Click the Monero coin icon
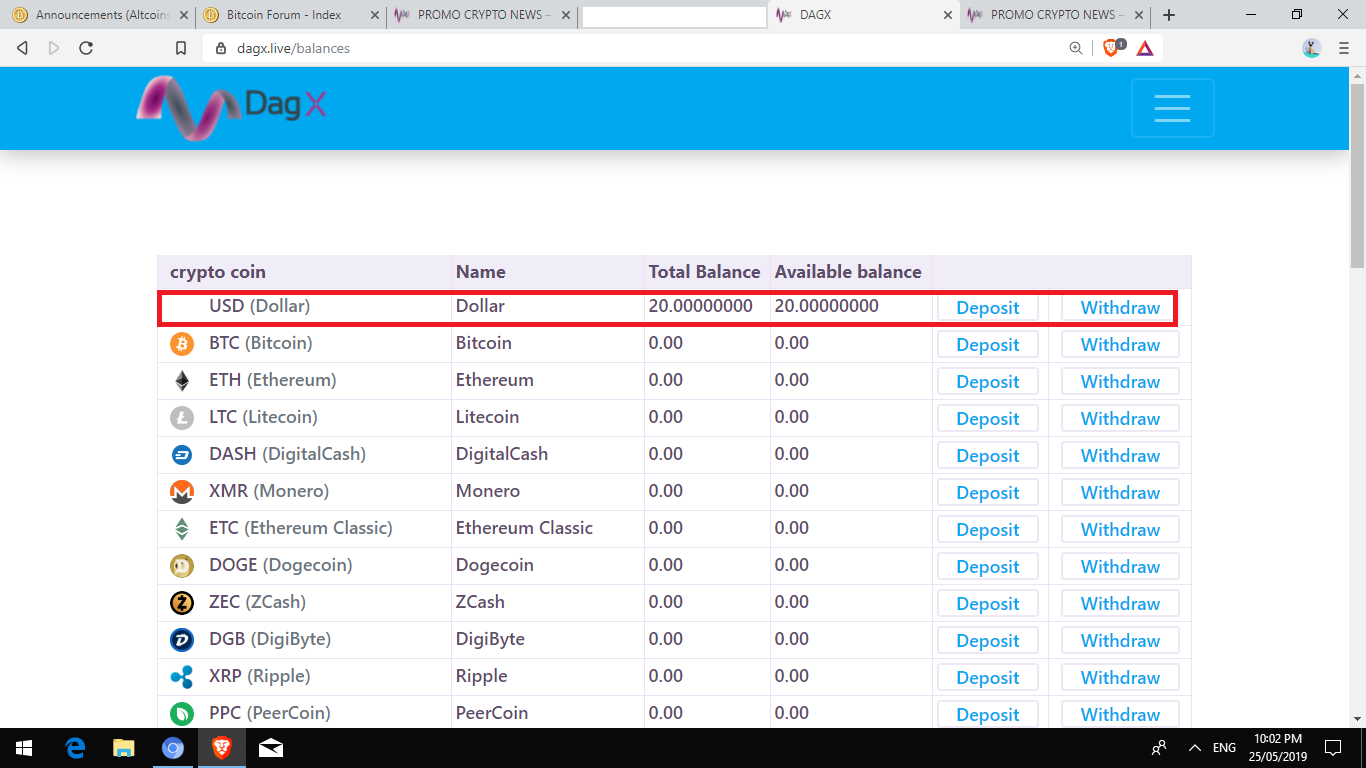The image size is (1366, 768). (x=182, y=492)
